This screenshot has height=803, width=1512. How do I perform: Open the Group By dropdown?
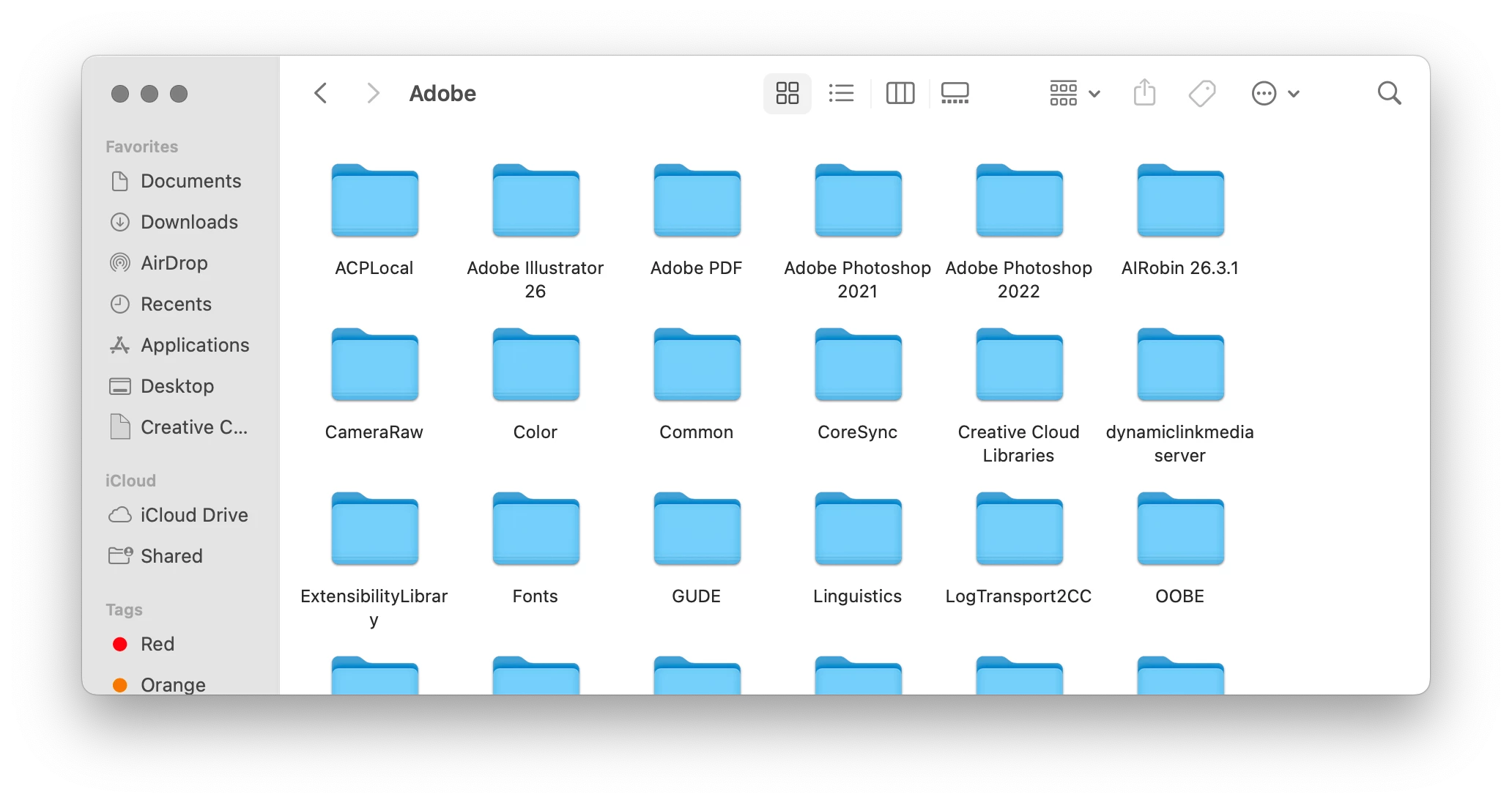pos(1074,93)
